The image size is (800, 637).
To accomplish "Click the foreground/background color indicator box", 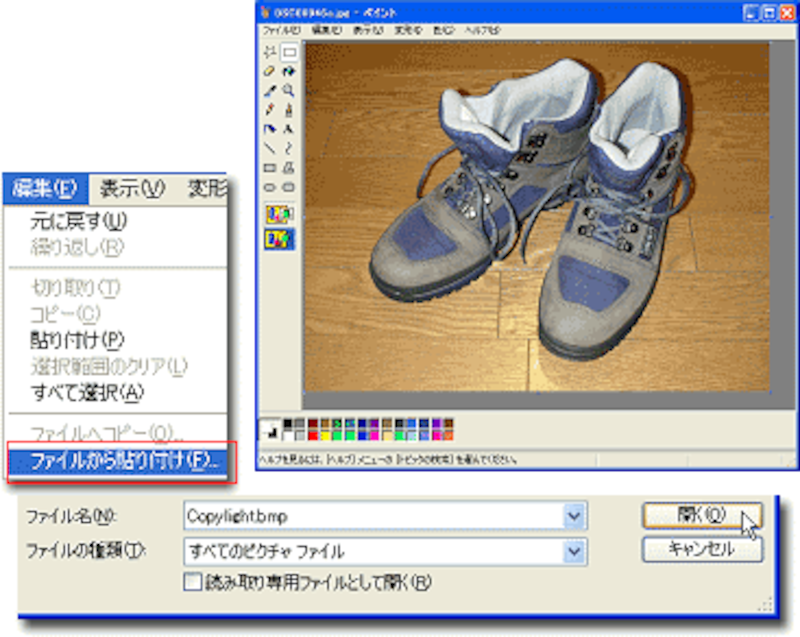I will click(x=269, y=429).
